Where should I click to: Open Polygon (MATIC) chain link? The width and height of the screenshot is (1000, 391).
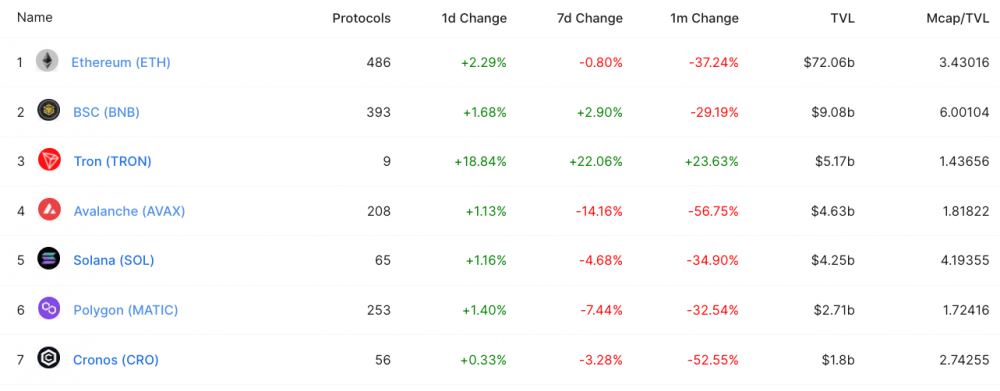click(126, 310)
